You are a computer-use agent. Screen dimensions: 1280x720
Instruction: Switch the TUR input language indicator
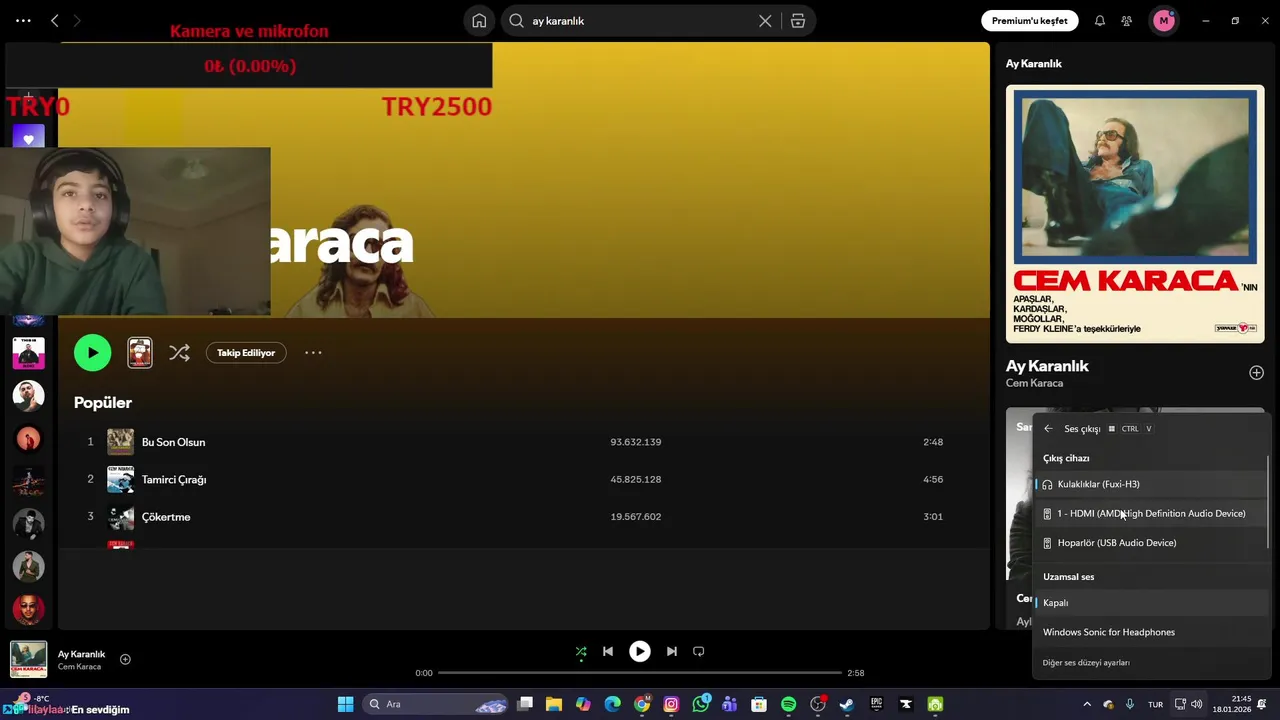[x=1155, y=704]
